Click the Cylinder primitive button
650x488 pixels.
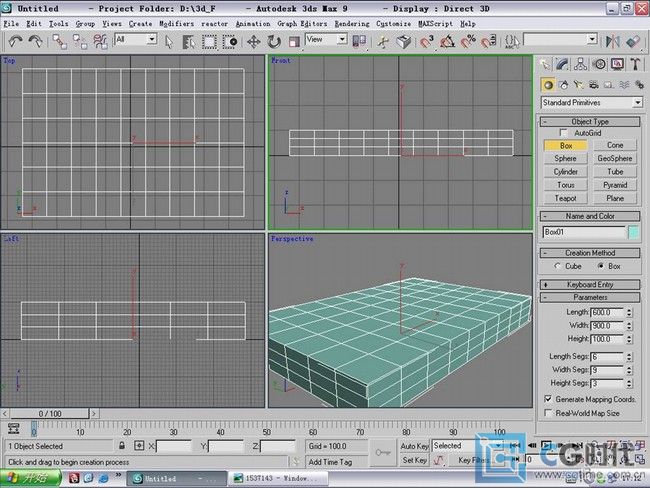(x=565, y=172)
